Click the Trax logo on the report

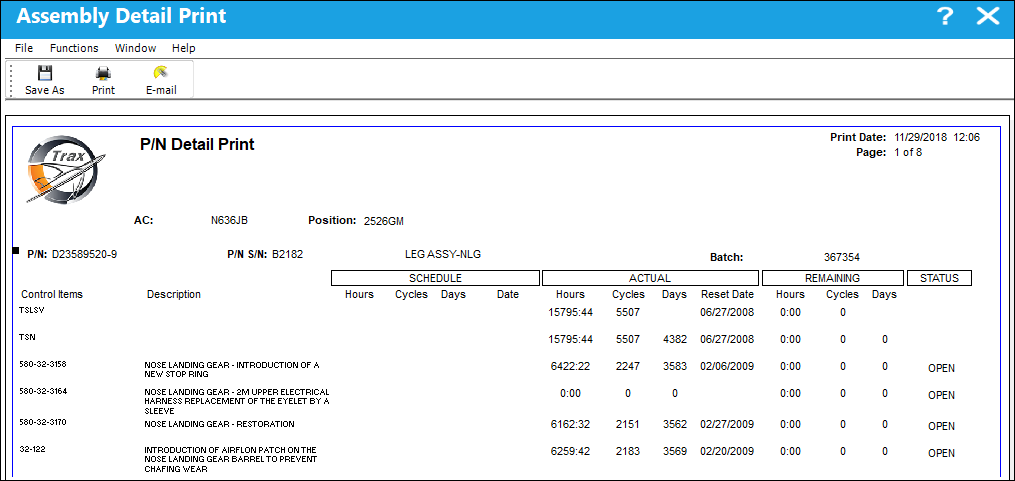click(x=64, y=170)
